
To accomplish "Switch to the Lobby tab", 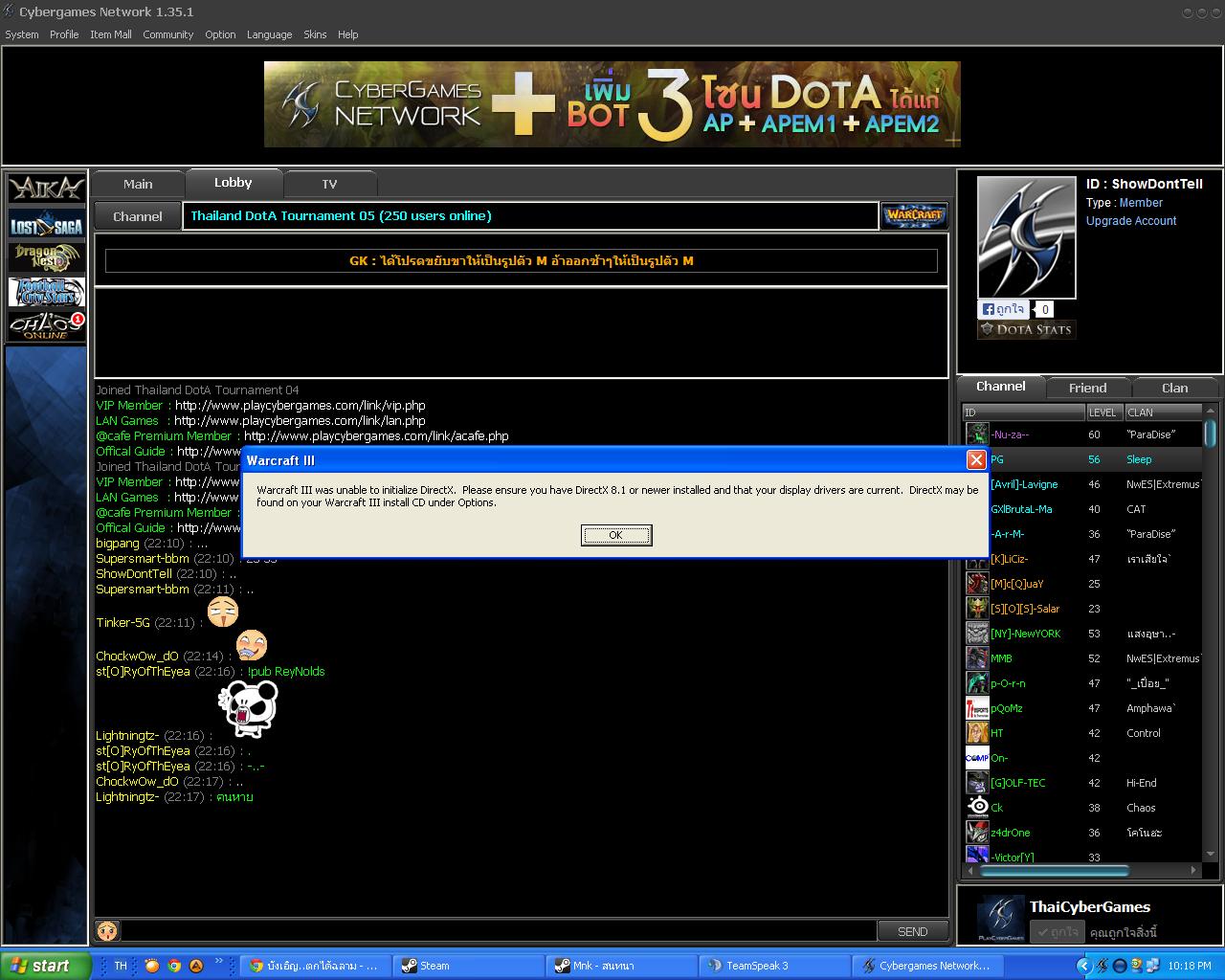I will pyautogui.click(x=234, y=182).
